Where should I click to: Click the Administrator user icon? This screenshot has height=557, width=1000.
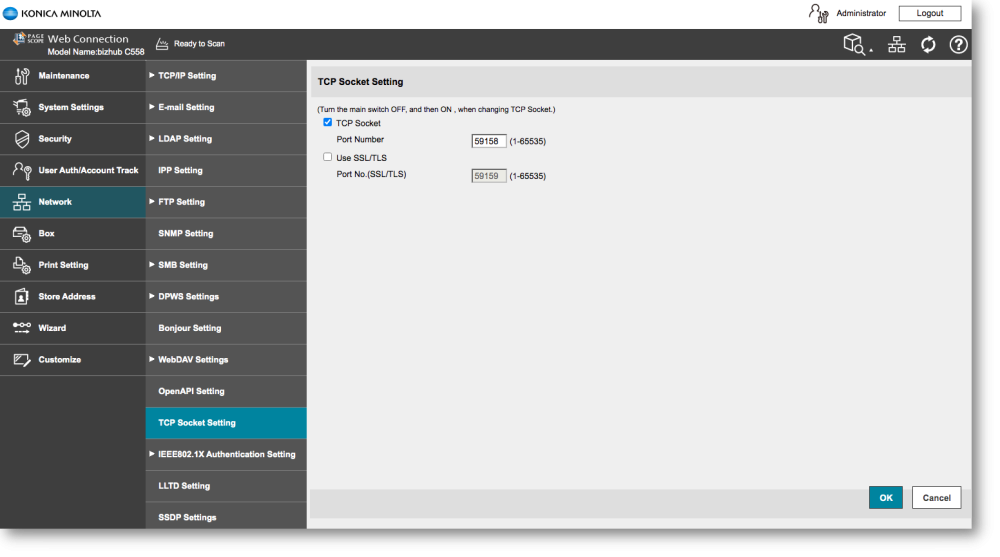[818, 13]
